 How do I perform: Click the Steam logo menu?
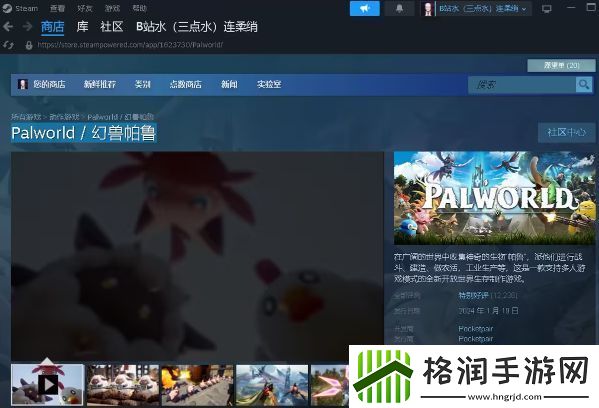[20, 8]
